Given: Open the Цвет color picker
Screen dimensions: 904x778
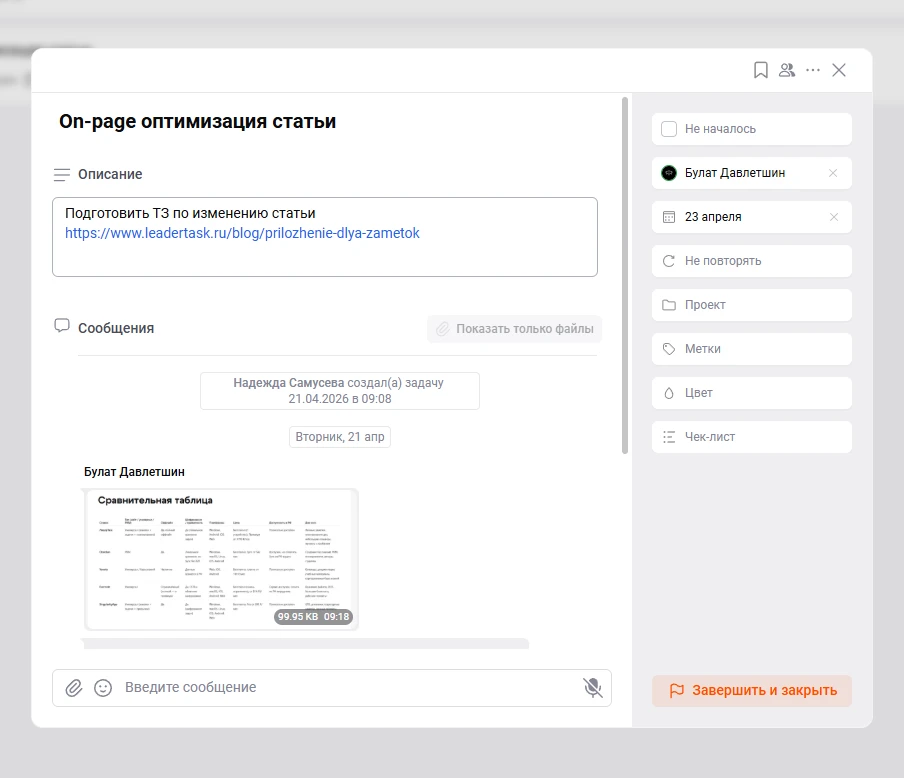Looking at the screenshot, I should [x=751, y=393].
